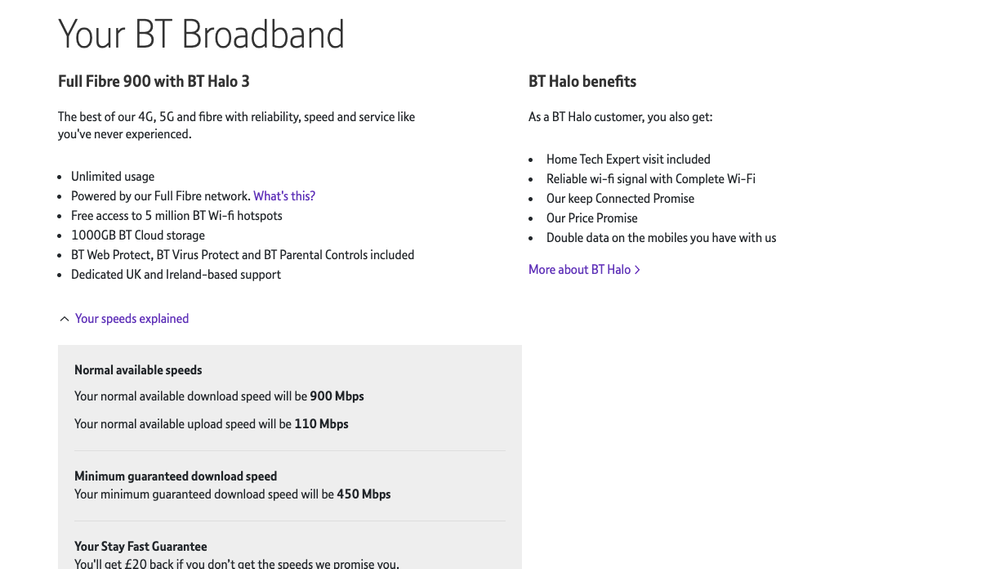999x569 pixels.
Task: Click the bold 900 Mbps download speed
Action: tap(337, 397)
